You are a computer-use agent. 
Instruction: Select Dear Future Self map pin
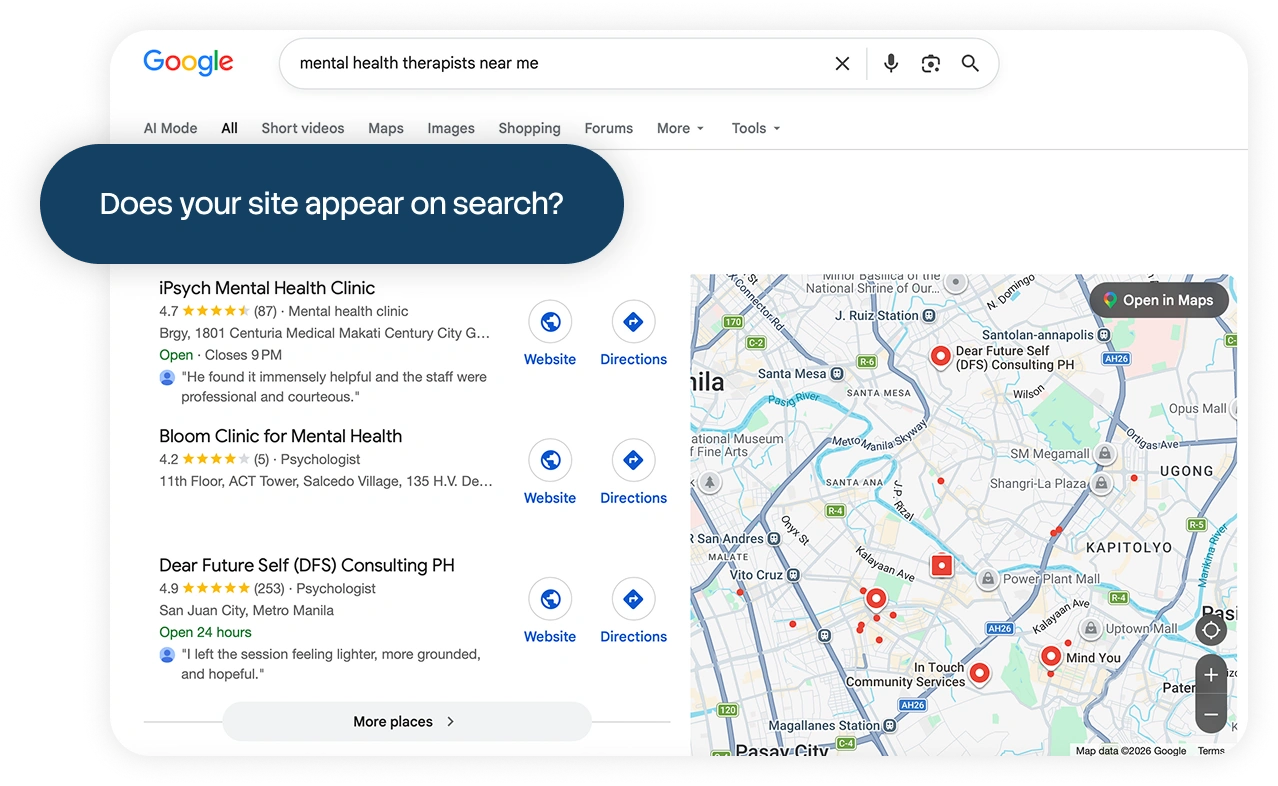940,356
